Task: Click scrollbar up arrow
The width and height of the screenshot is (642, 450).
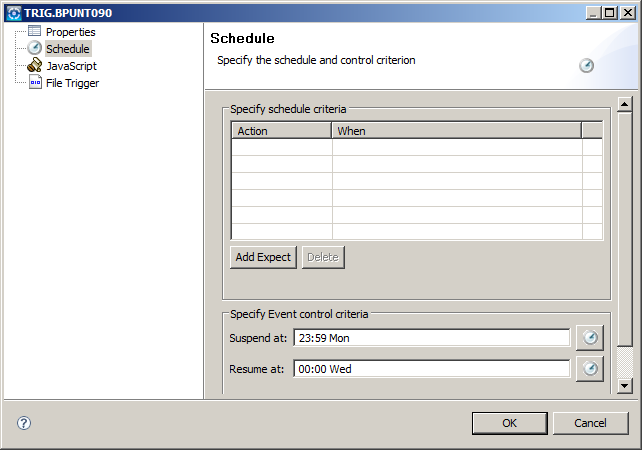Action: point(624,105)
